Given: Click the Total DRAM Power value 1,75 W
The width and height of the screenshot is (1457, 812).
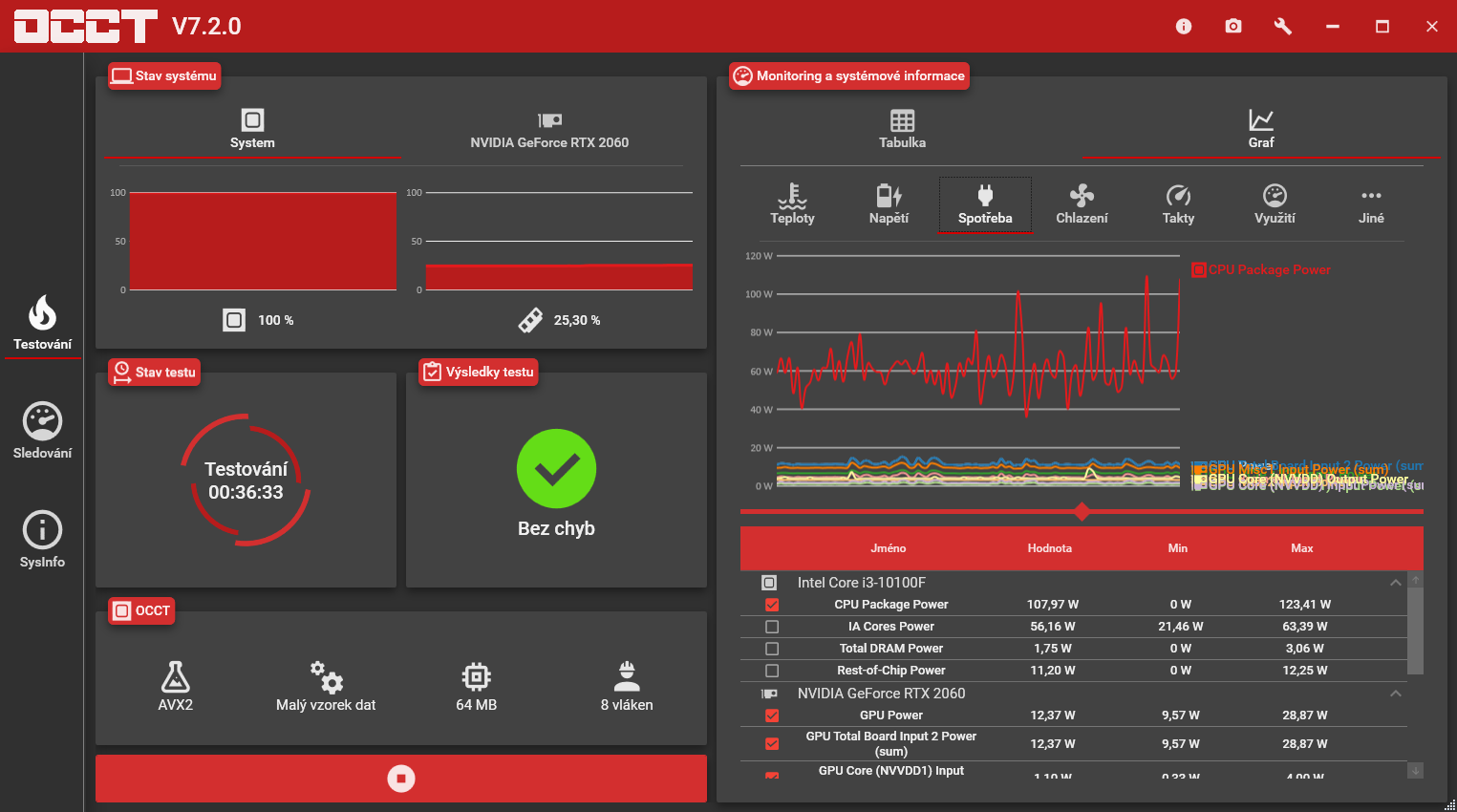Looking at the screenshot, I should coord(1053,649).
